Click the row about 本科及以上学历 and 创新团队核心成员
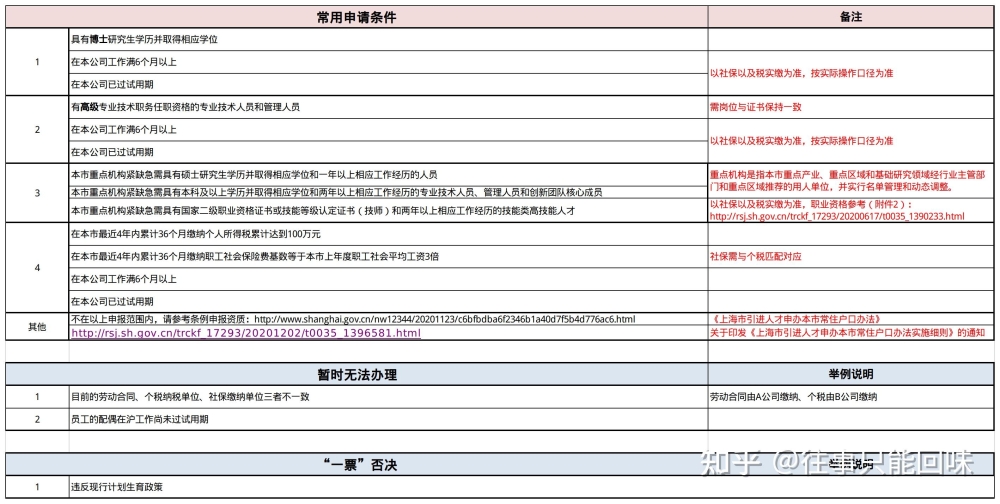 pyautogui.click(x=388, y=192)
